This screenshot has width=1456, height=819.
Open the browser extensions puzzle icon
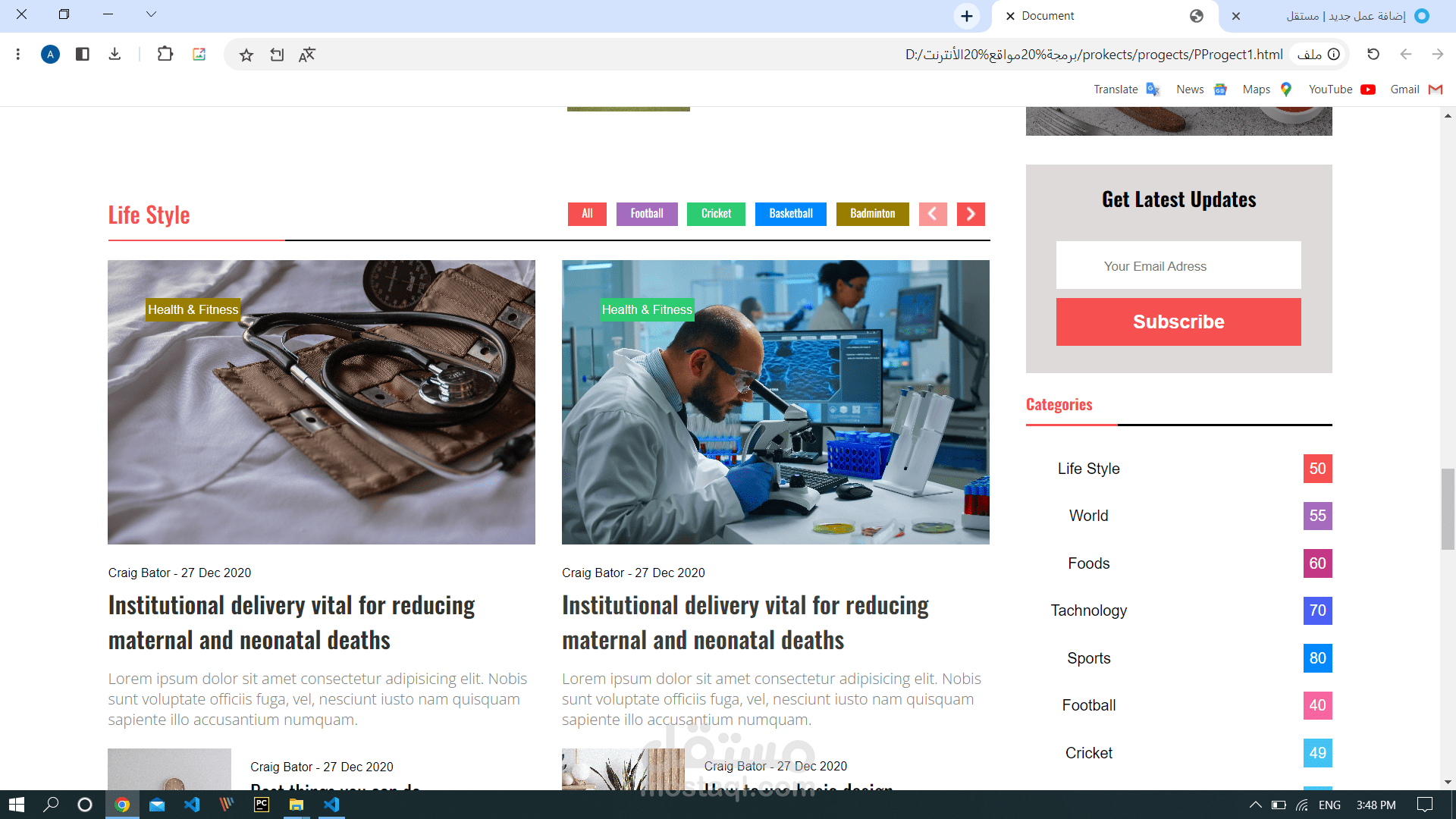tap(165, 54)
